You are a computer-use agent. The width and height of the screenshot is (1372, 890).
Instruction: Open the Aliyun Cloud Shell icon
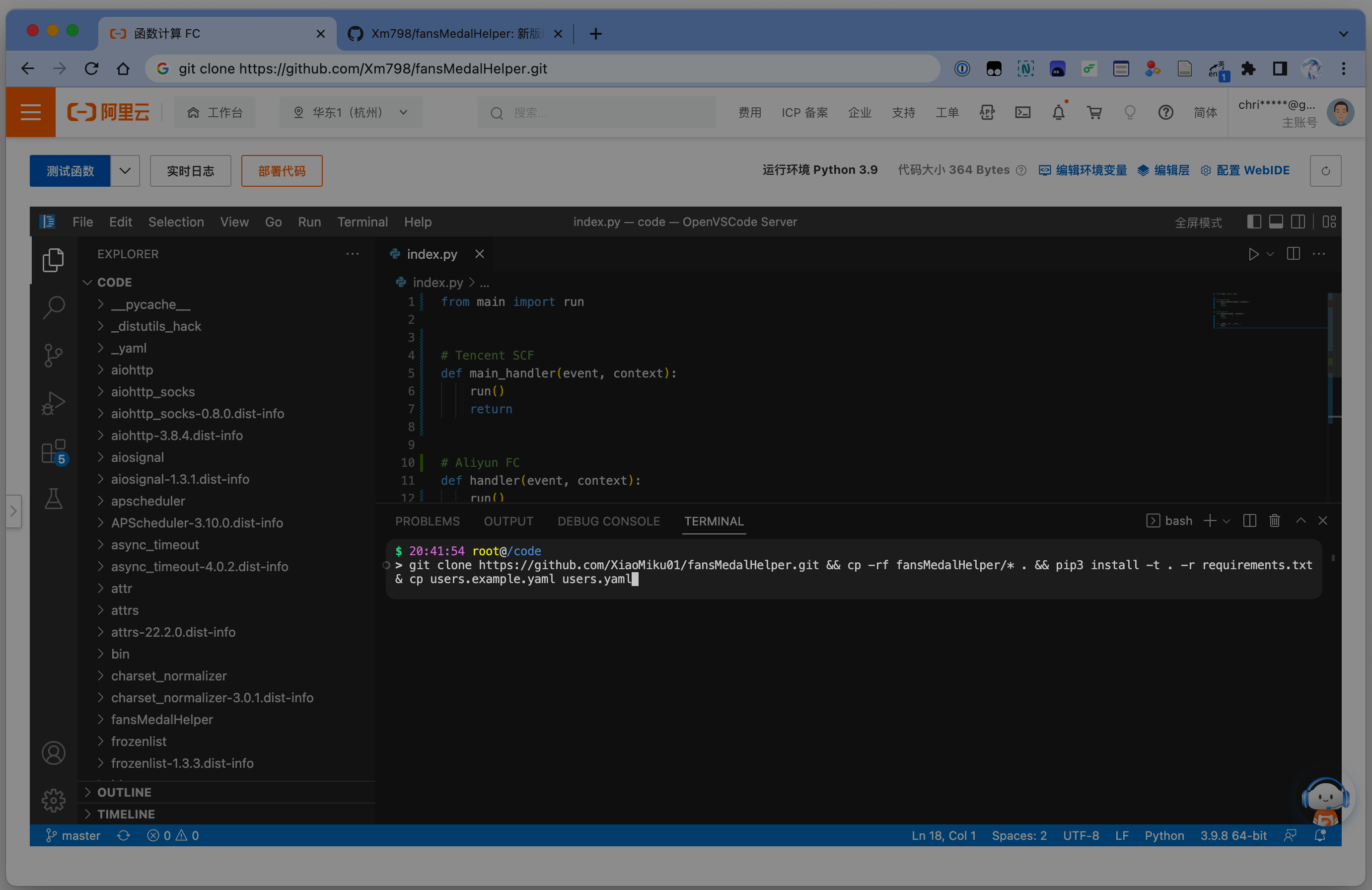pyautogui.click(x=1022, y=112)
